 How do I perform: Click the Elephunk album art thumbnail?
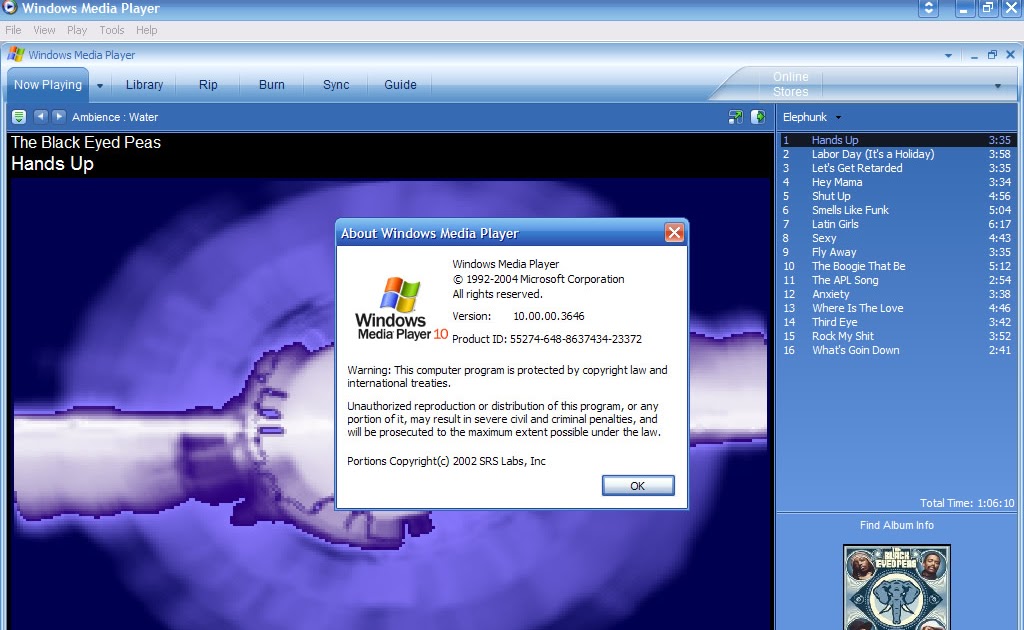point(897,588)
